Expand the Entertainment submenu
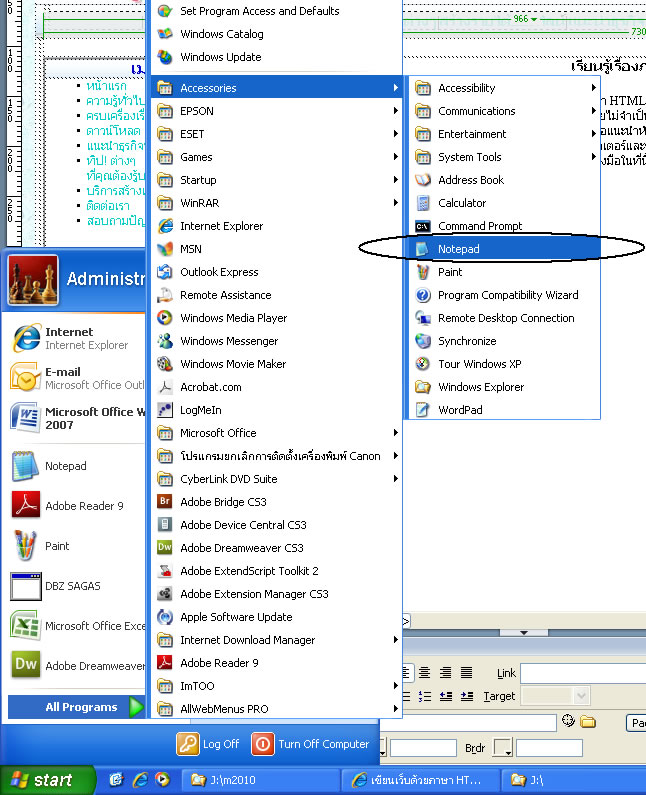The height and width of the screenshot is (795, 646). [x=504, y=134]
